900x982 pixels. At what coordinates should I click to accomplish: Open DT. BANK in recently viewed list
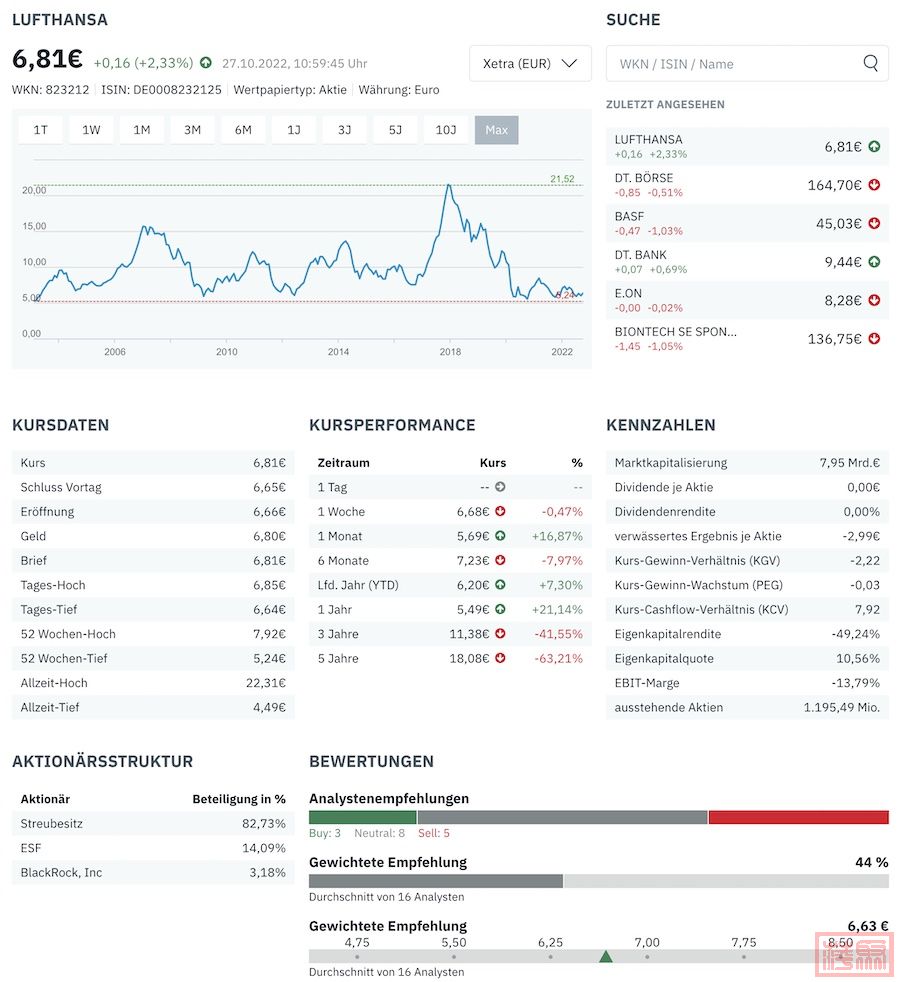pyautogui.click(x=747, y=262)
